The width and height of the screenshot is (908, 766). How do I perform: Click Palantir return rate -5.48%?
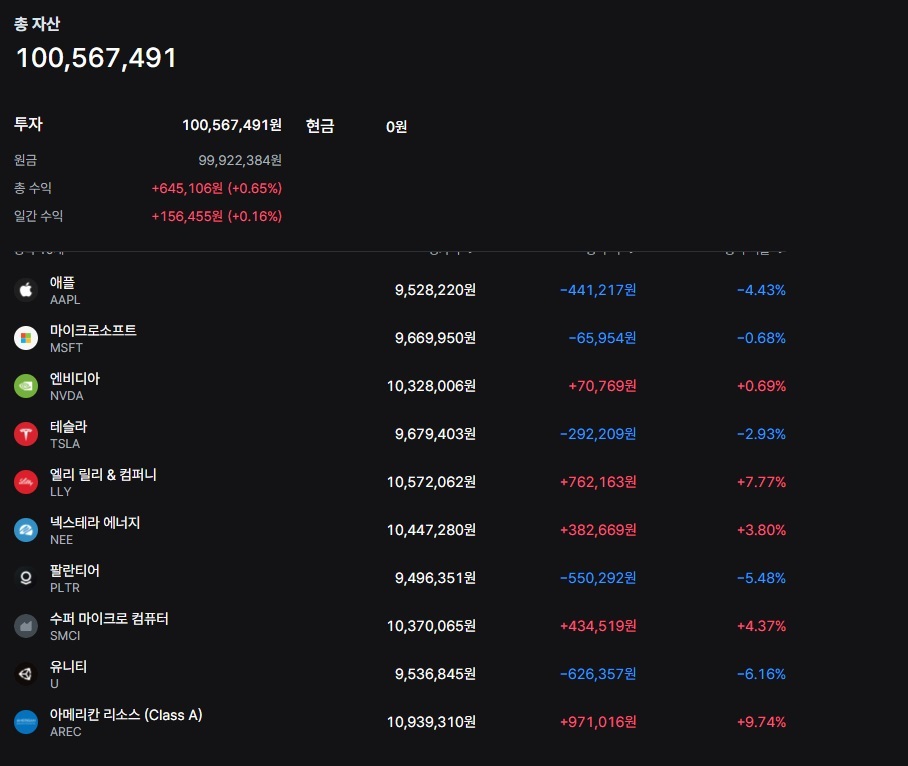pyautogui.click(x=761, y=578)
